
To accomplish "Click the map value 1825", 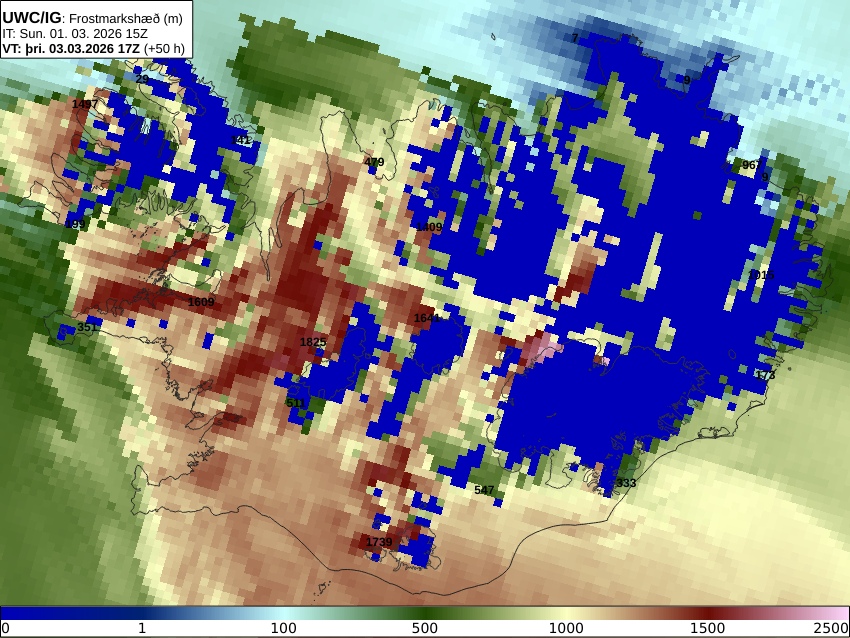I will [x=313, y=342].
